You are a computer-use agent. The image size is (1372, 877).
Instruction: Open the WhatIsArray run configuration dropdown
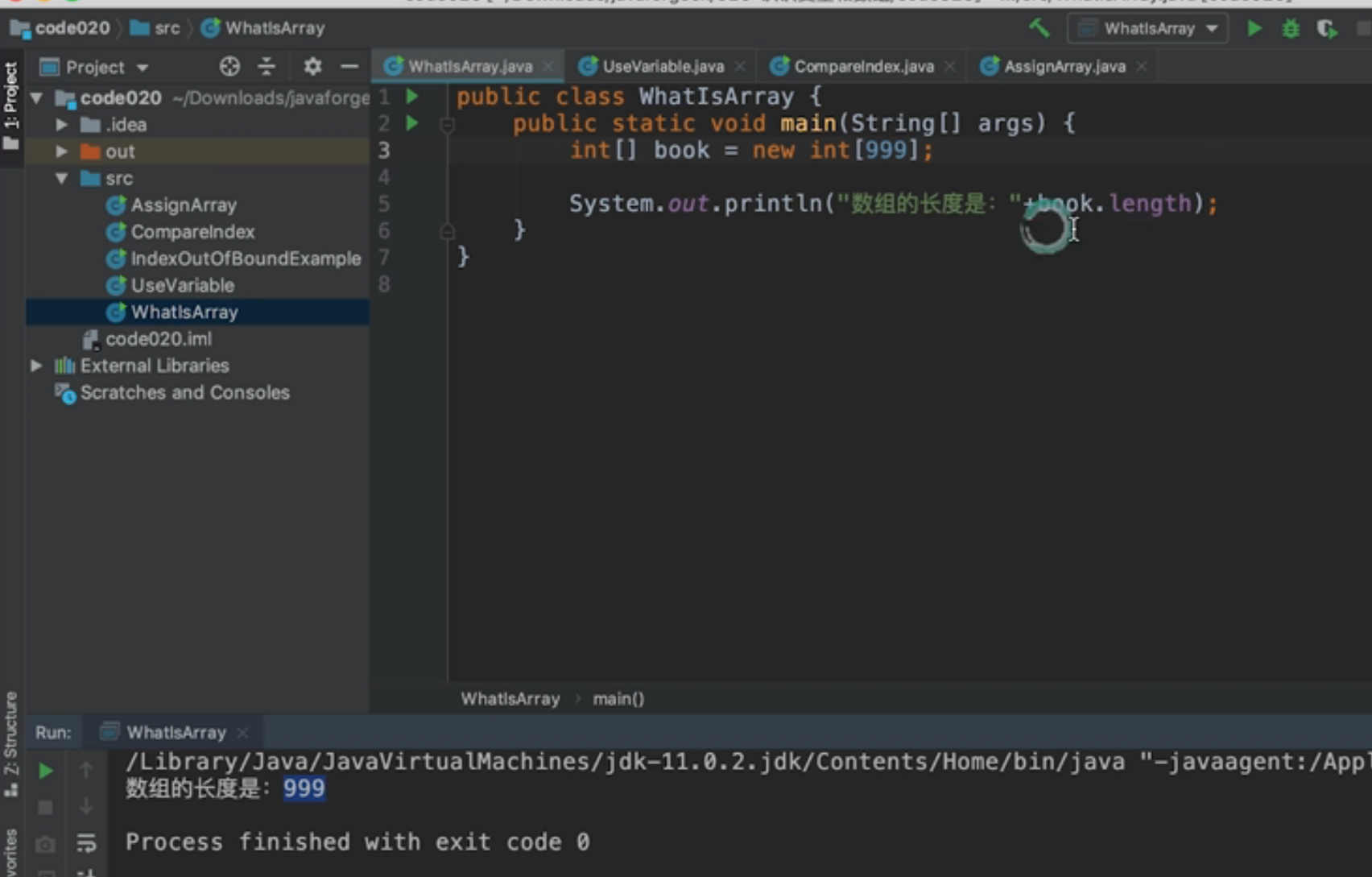pyautogui.click(x=1148, y=28)
